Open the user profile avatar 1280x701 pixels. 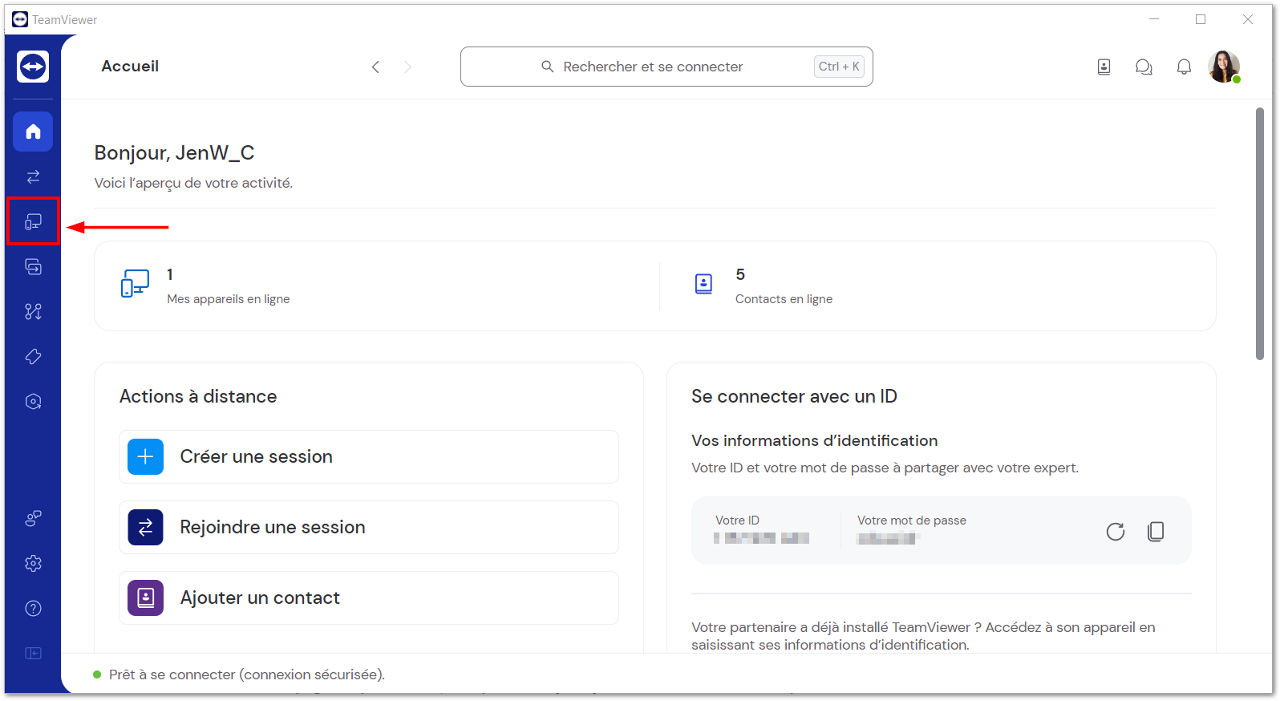click(x=1224, y=67)
